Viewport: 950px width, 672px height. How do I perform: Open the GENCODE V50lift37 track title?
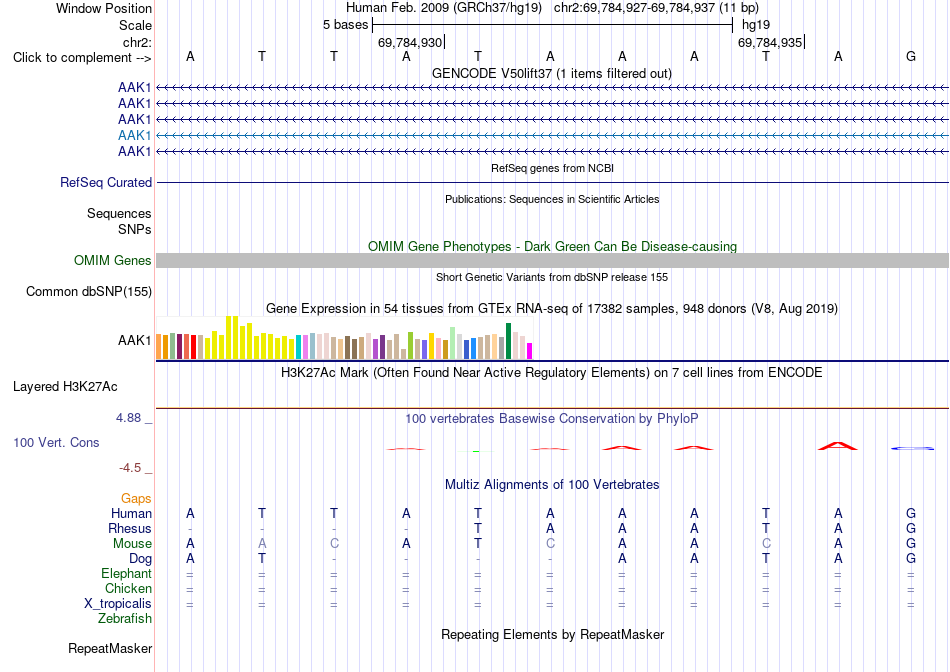click(551, 73)
